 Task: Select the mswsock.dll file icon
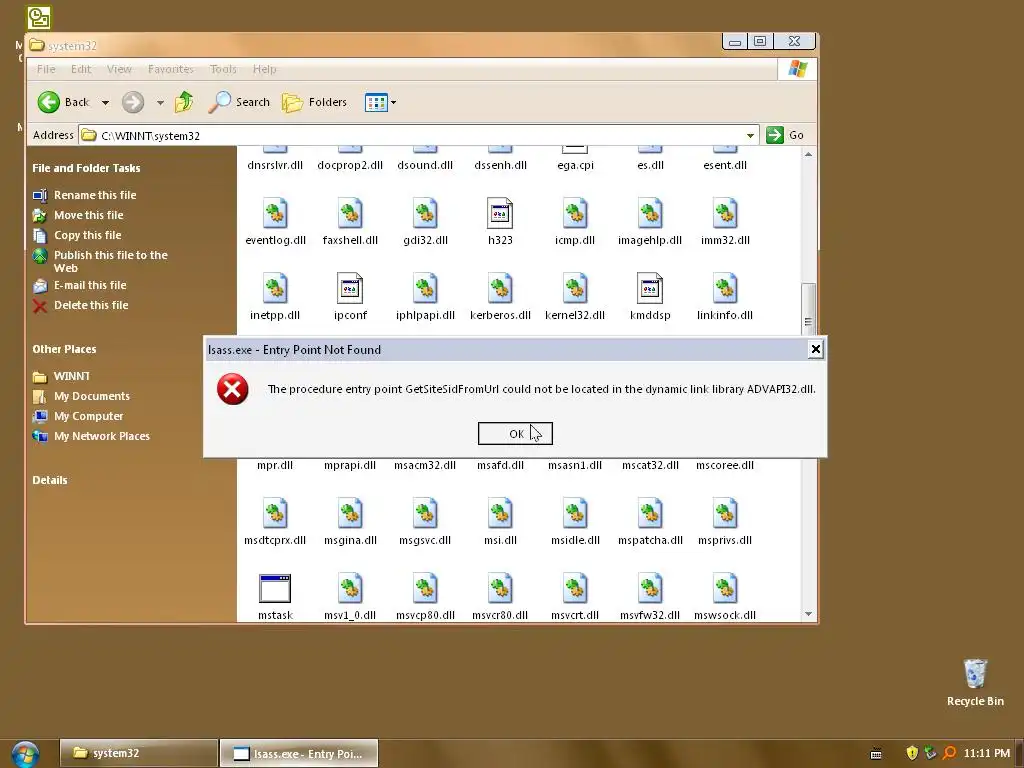coord(725,588)
